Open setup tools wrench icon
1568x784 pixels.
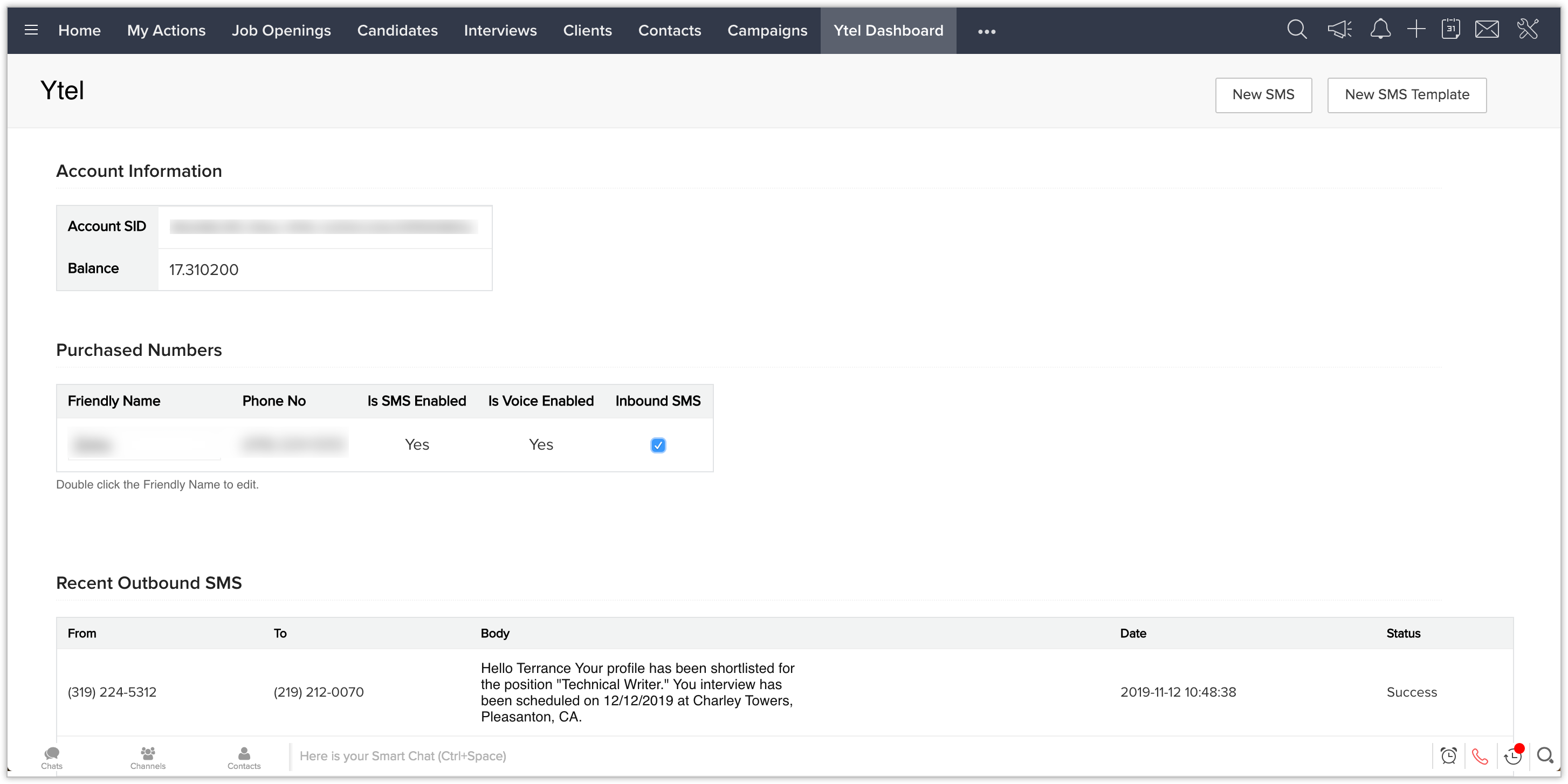point(1528,30)
